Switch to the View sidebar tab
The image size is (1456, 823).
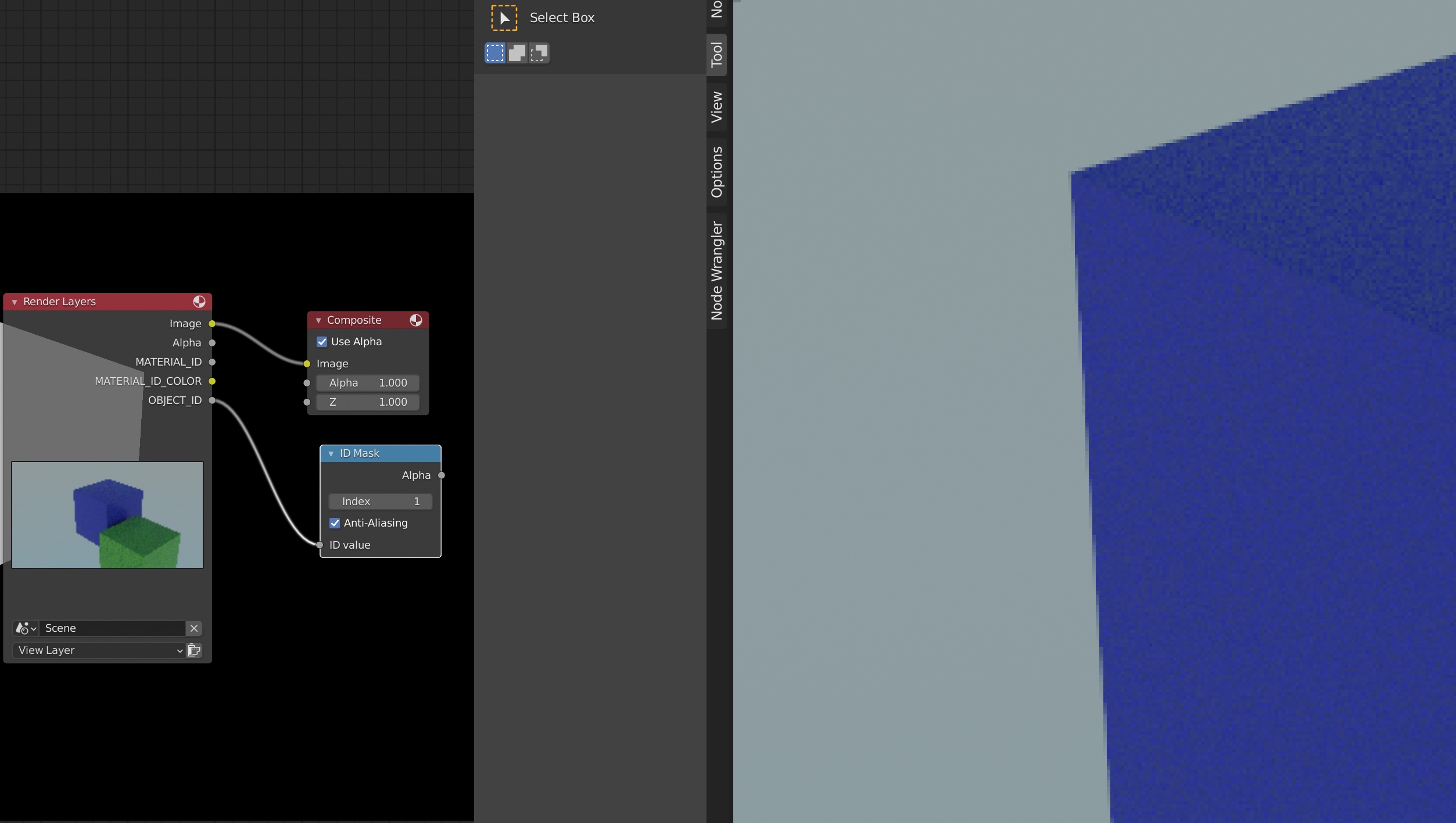click(716, 107)
